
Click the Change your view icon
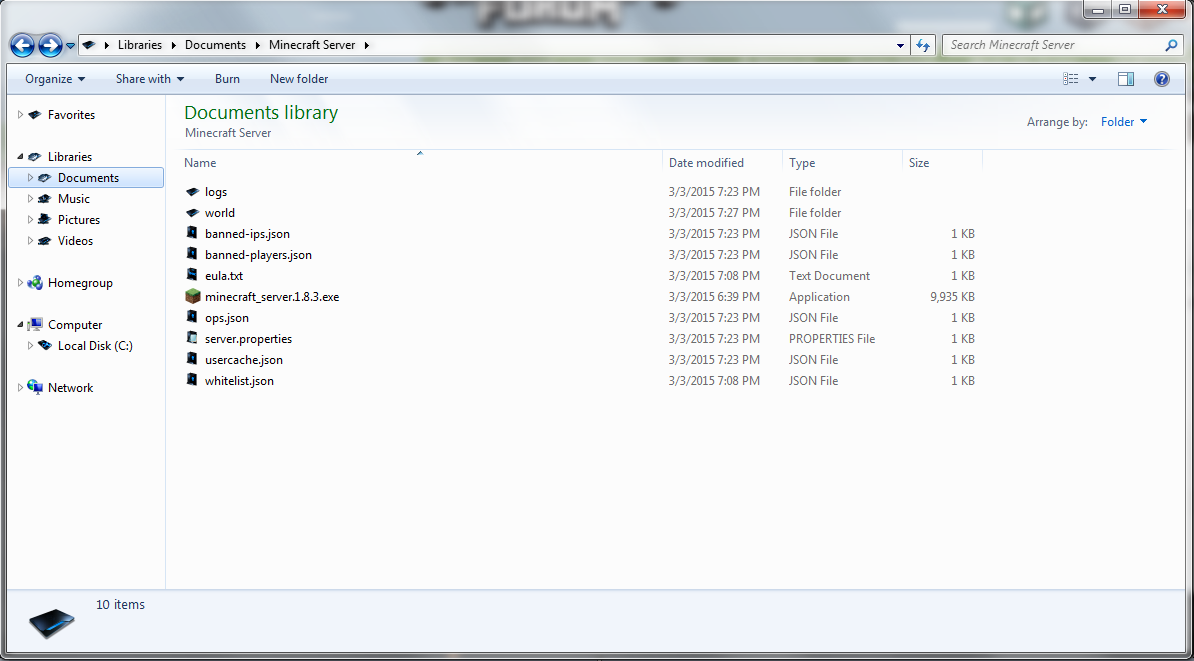click(1071, 78)
